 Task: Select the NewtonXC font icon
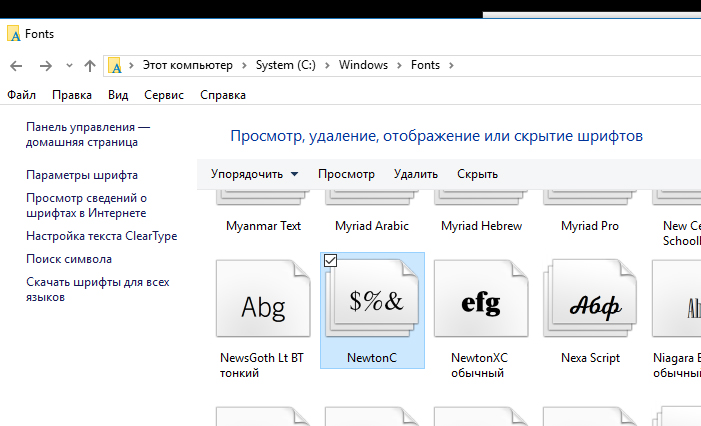pos(481,299)
